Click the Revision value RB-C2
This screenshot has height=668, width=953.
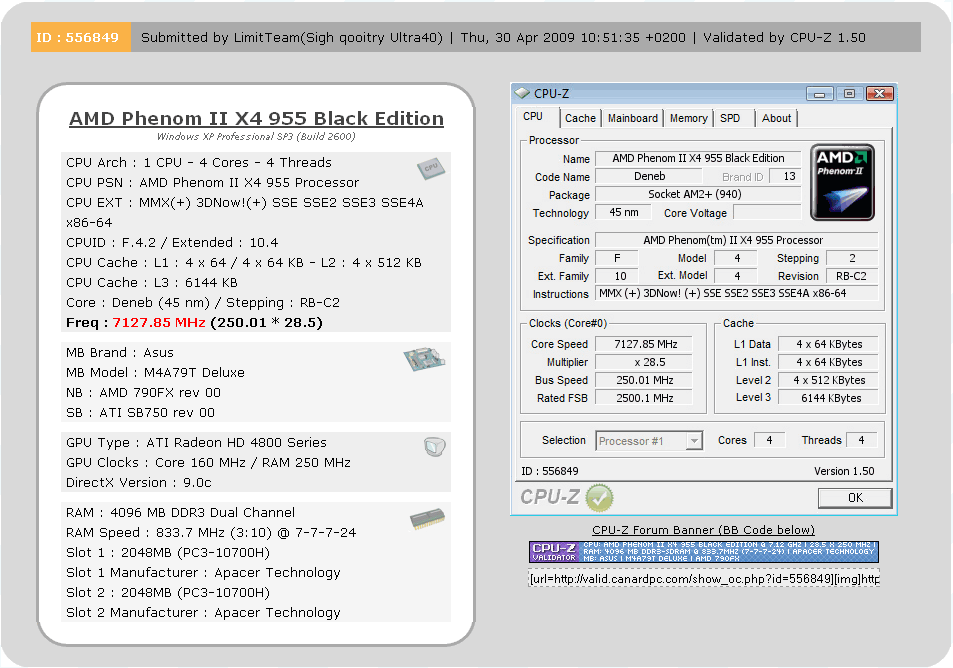[x=851, y=276]
